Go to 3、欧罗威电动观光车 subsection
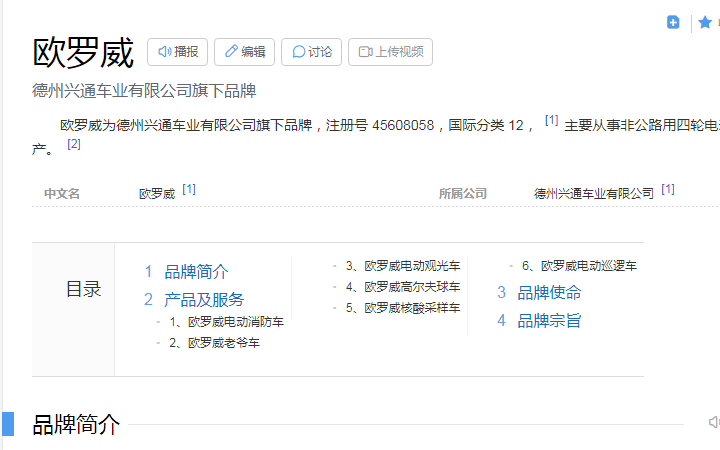This screenshot has height=450, width=720. (x=403, y=266)
